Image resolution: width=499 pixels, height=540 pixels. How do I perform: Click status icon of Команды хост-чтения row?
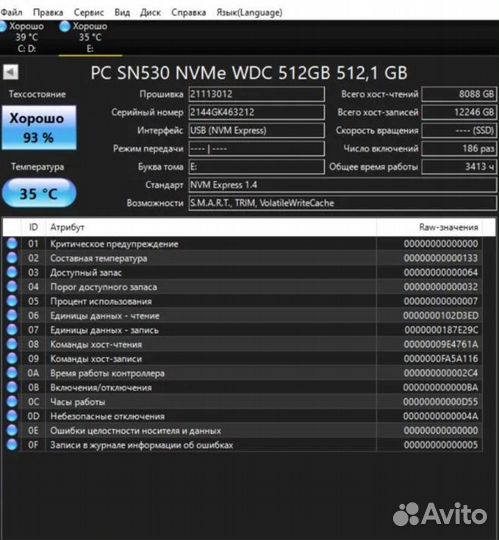click(x=12, y=344)
